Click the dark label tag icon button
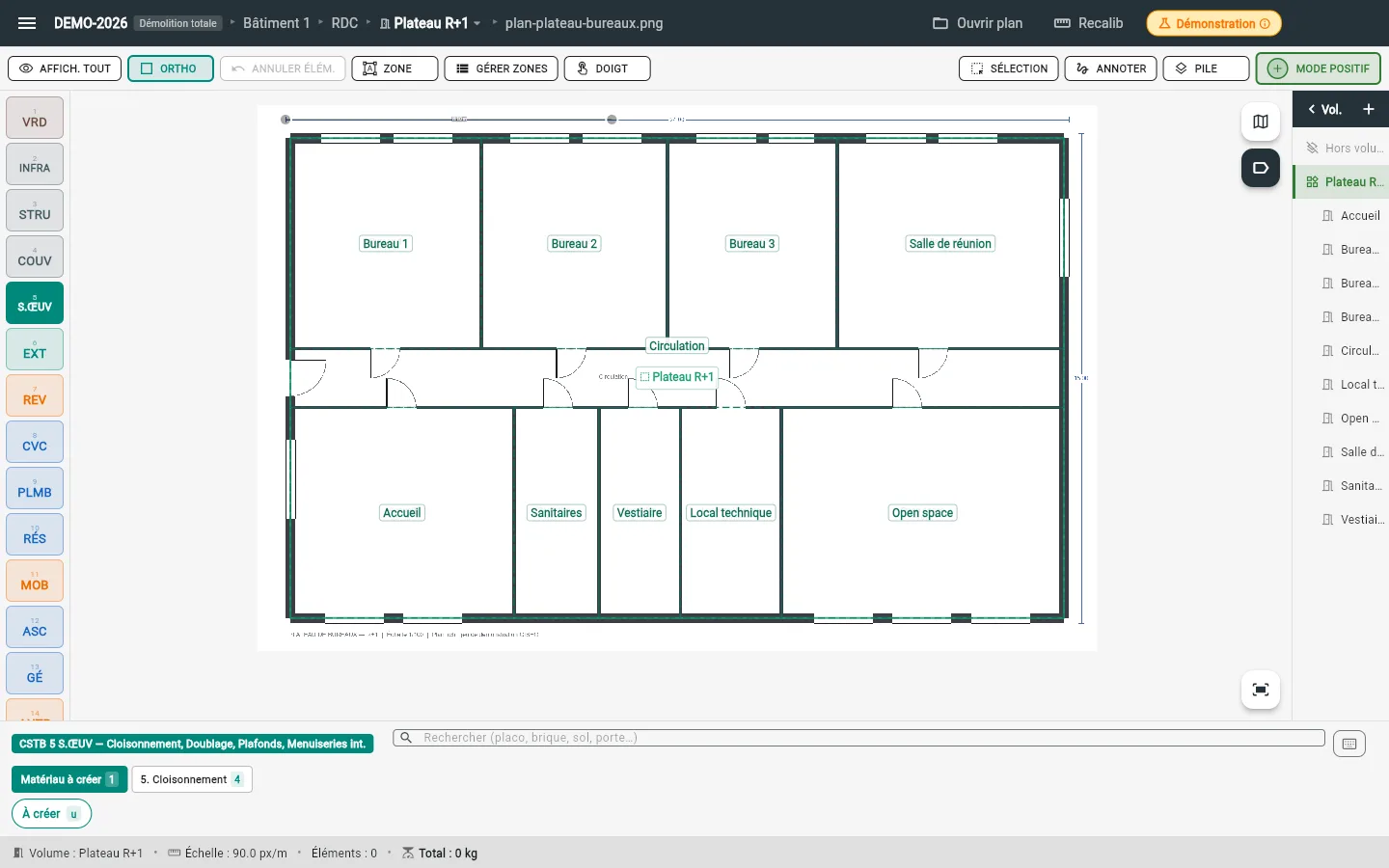The image size is (1389, 868). click(1261, 168)
